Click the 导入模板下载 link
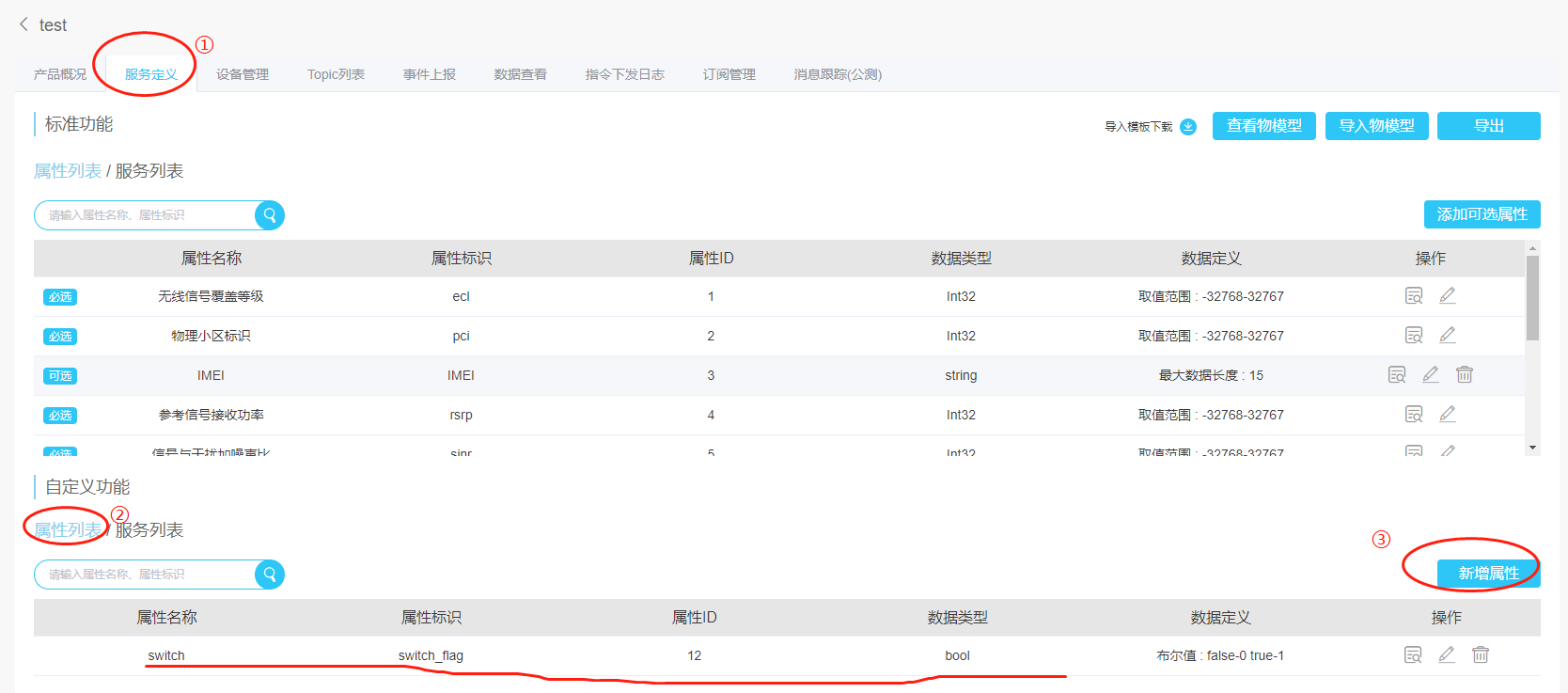 pos(1138,127)
